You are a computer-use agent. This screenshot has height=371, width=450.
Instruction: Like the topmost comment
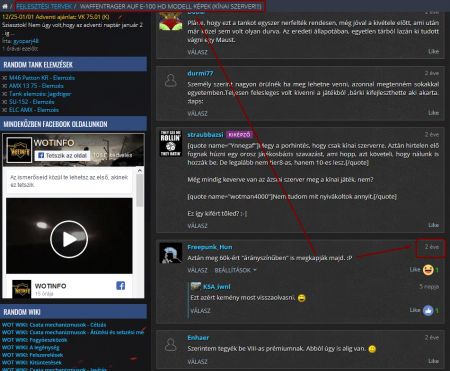pyautogui.click(x=433, y=52)
